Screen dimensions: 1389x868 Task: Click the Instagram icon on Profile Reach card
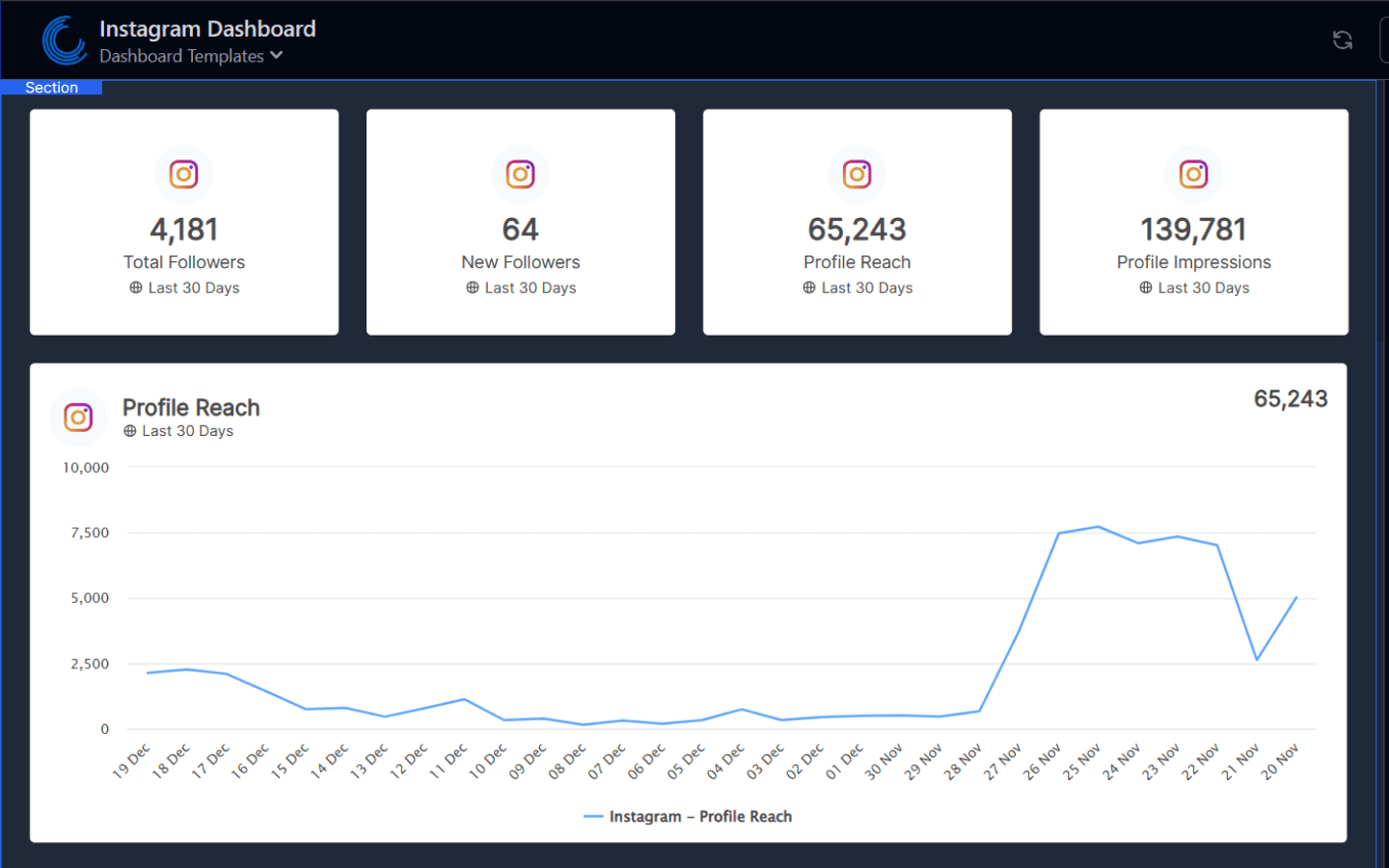[x=857, y=174]
